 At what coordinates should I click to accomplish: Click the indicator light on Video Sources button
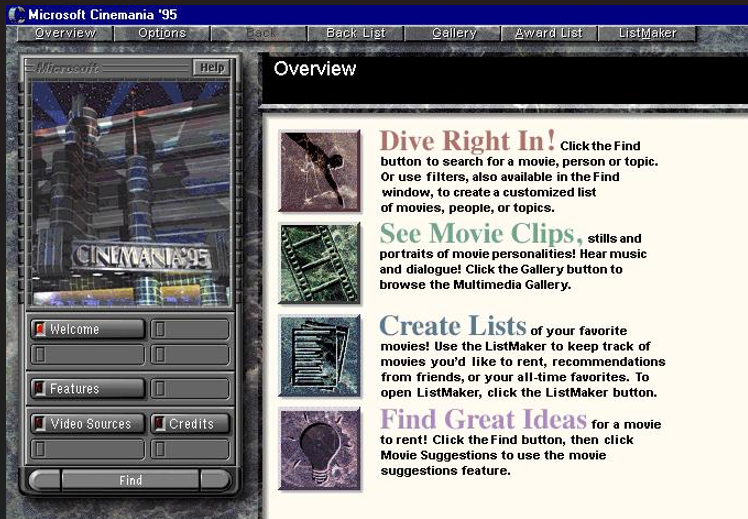click(x=41, y=424)
